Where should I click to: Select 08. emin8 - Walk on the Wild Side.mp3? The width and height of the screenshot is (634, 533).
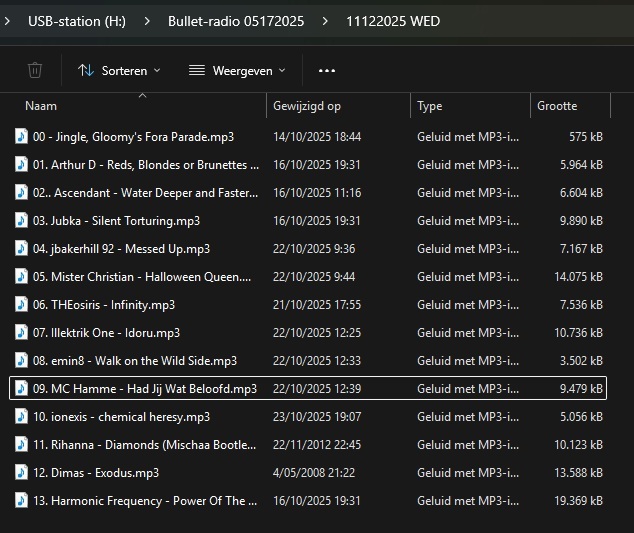click(135, 361)
